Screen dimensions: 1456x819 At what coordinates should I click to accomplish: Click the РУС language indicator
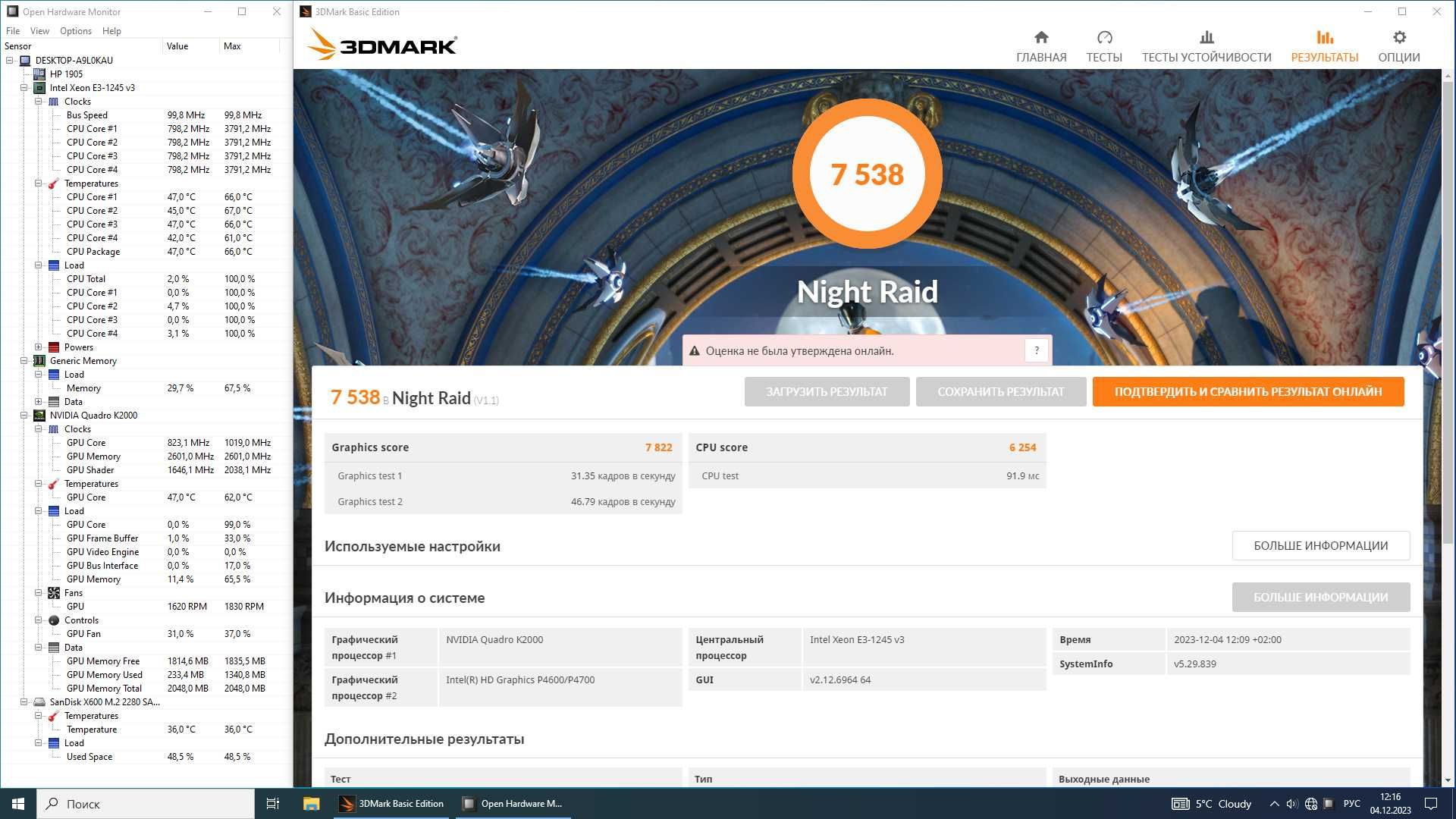(1351, 804)
